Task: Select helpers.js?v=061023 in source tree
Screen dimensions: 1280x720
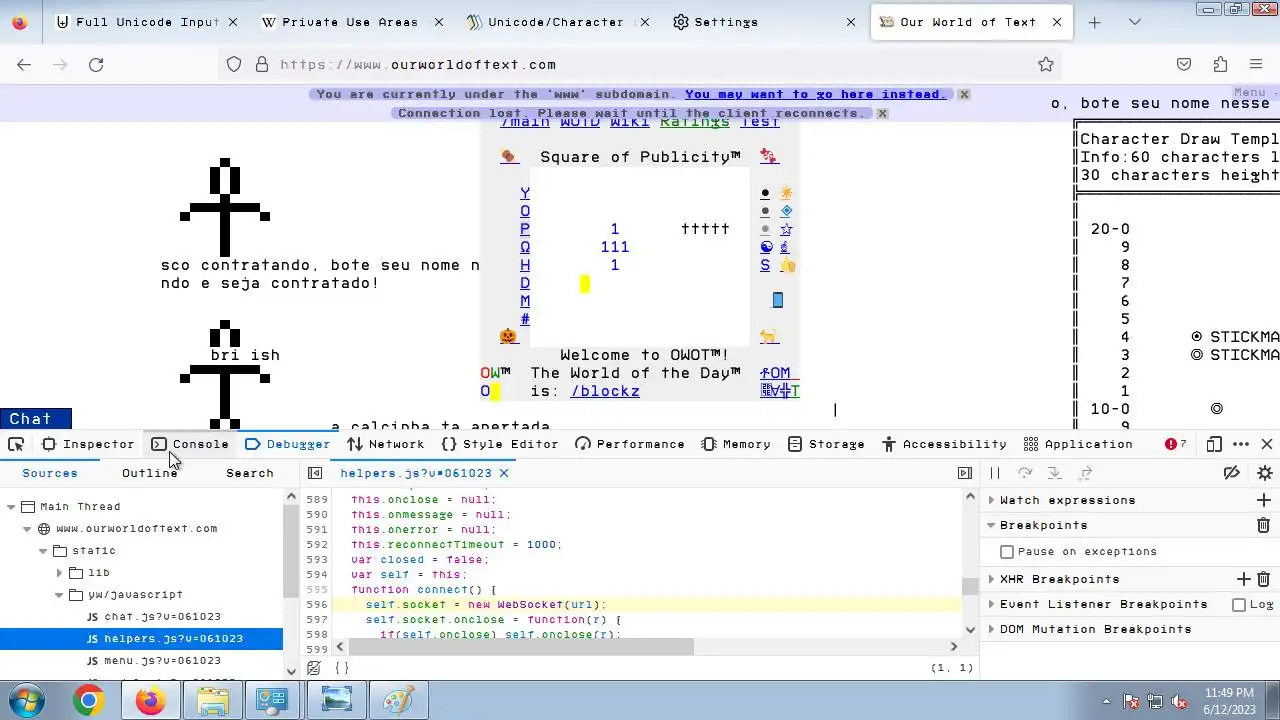Action: point(141,639)
